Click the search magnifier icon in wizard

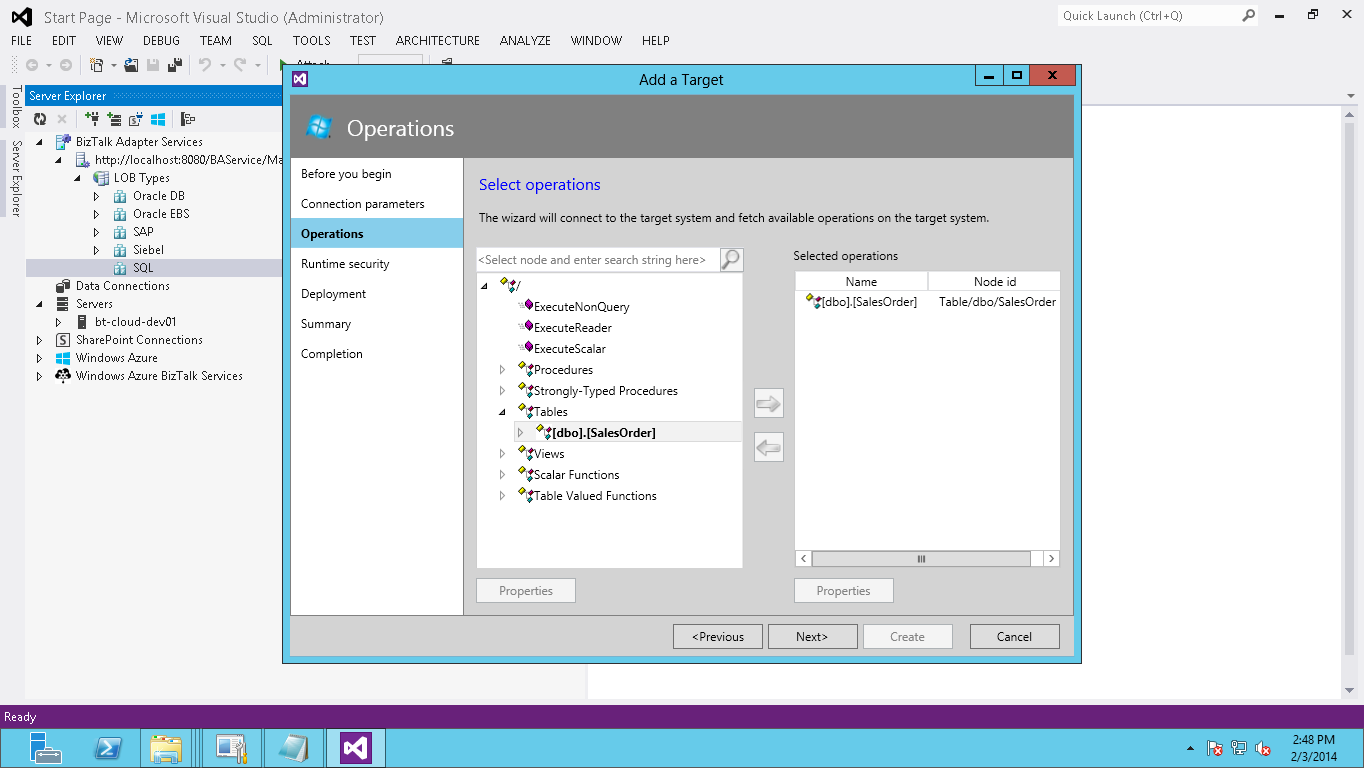point(732,260)
